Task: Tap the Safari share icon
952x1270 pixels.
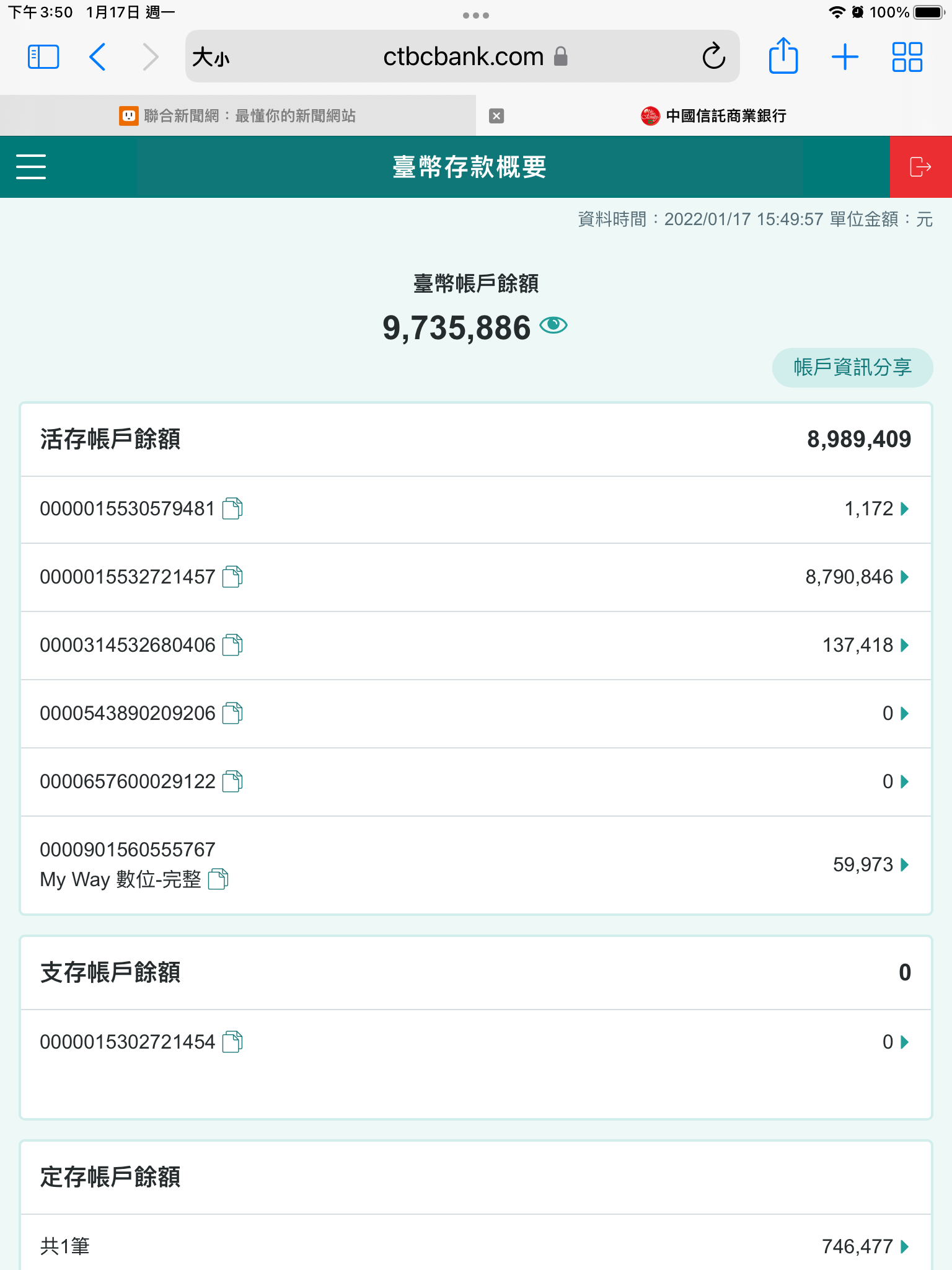Action: 783,56
